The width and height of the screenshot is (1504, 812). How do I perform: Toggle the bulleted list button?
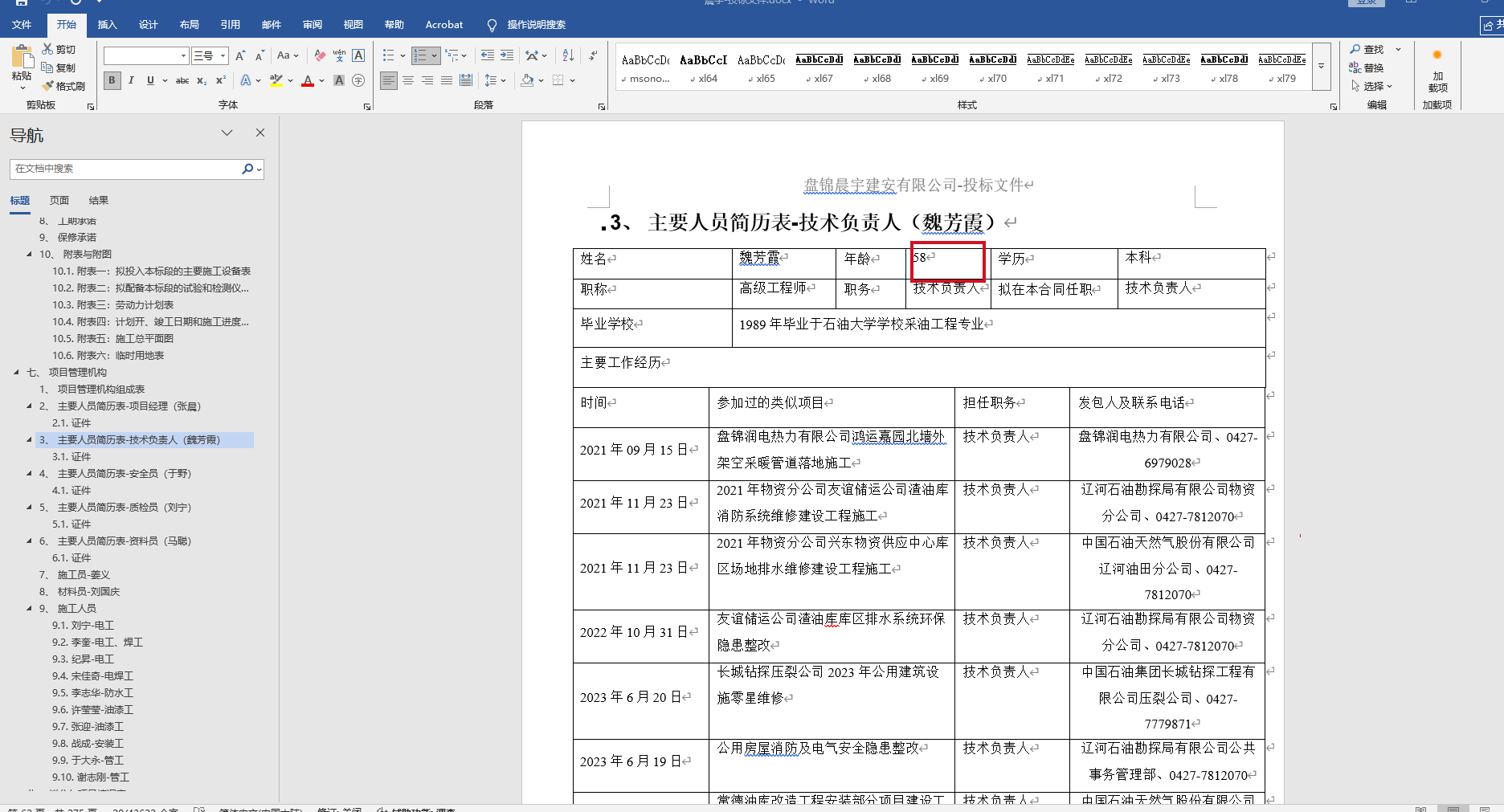(389, 55)
